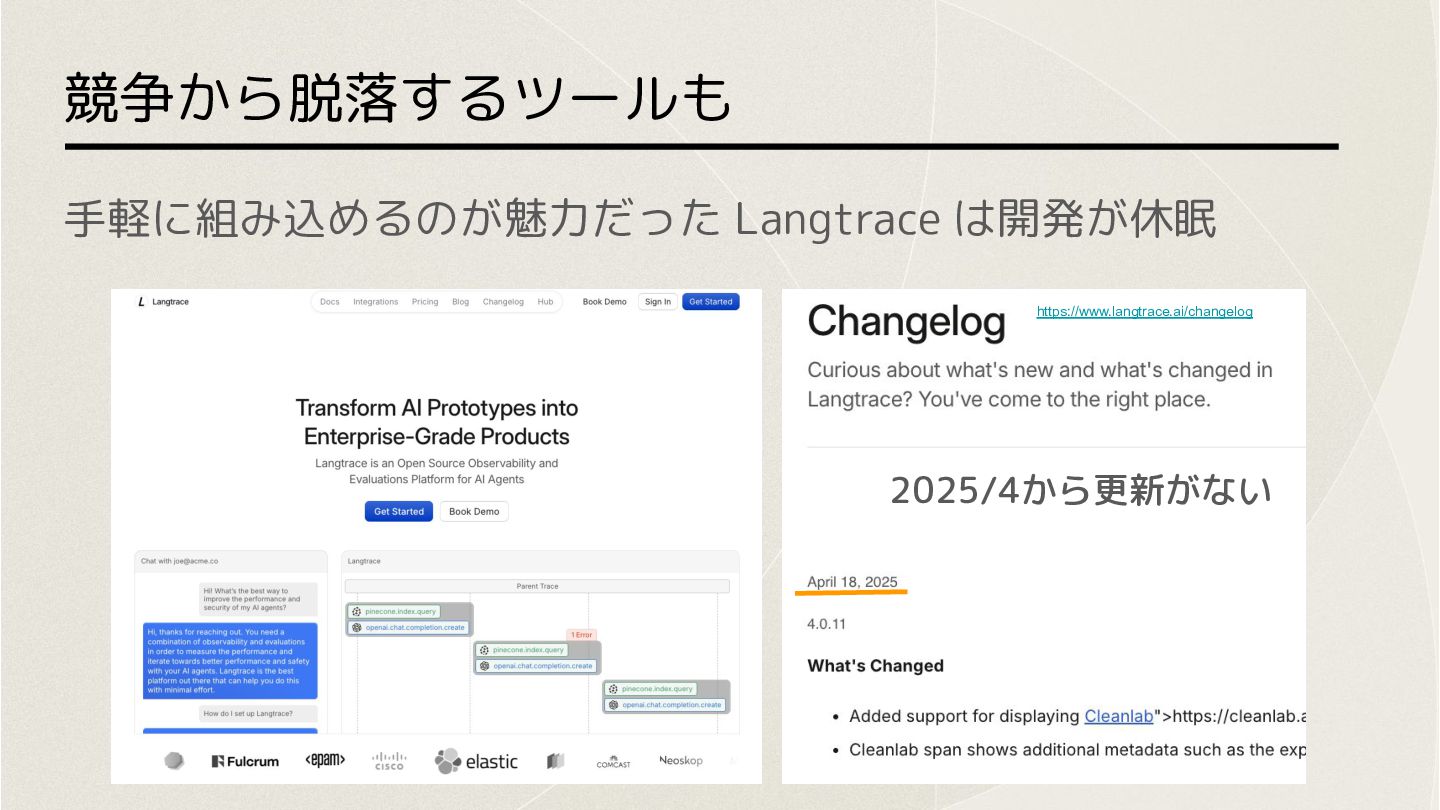Click the Fulcrum company logo
This screenshot has width=1440, height=810.
pyautogui.click(x=245, y=762)
